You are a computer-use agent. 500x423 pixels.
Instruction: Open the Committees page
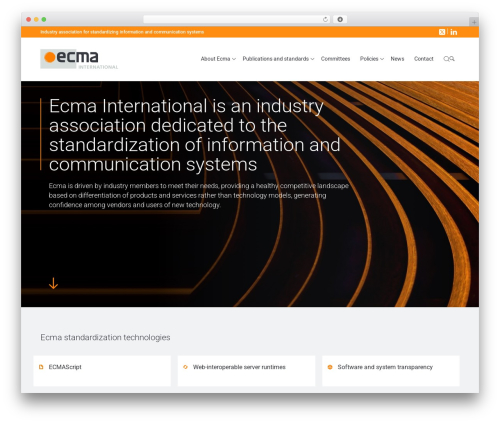pyautogui.click(x=335, y=59)
